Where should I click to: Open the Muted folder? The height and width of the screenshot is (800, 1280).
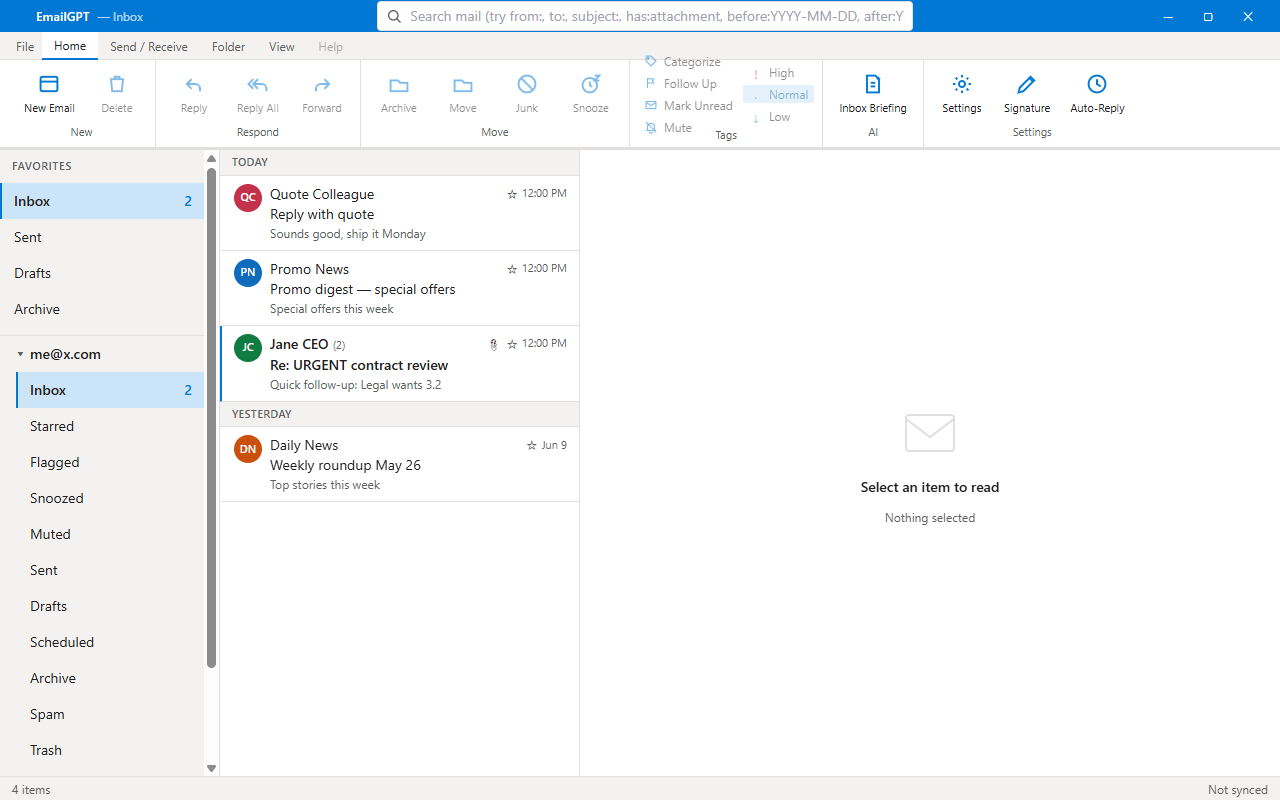click(110, 534)
